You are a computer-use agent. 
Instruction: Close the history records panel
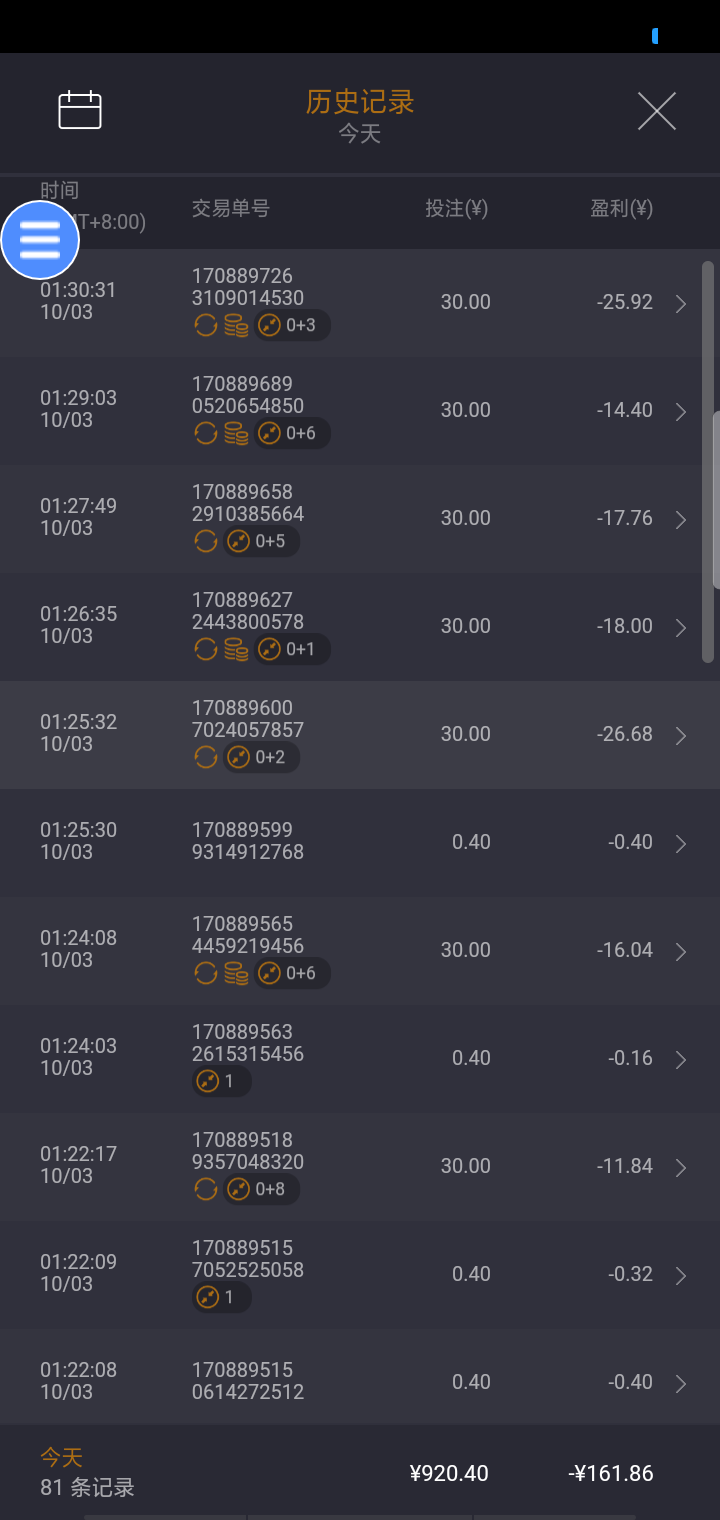pyautogui.click(x=657, y=111)
